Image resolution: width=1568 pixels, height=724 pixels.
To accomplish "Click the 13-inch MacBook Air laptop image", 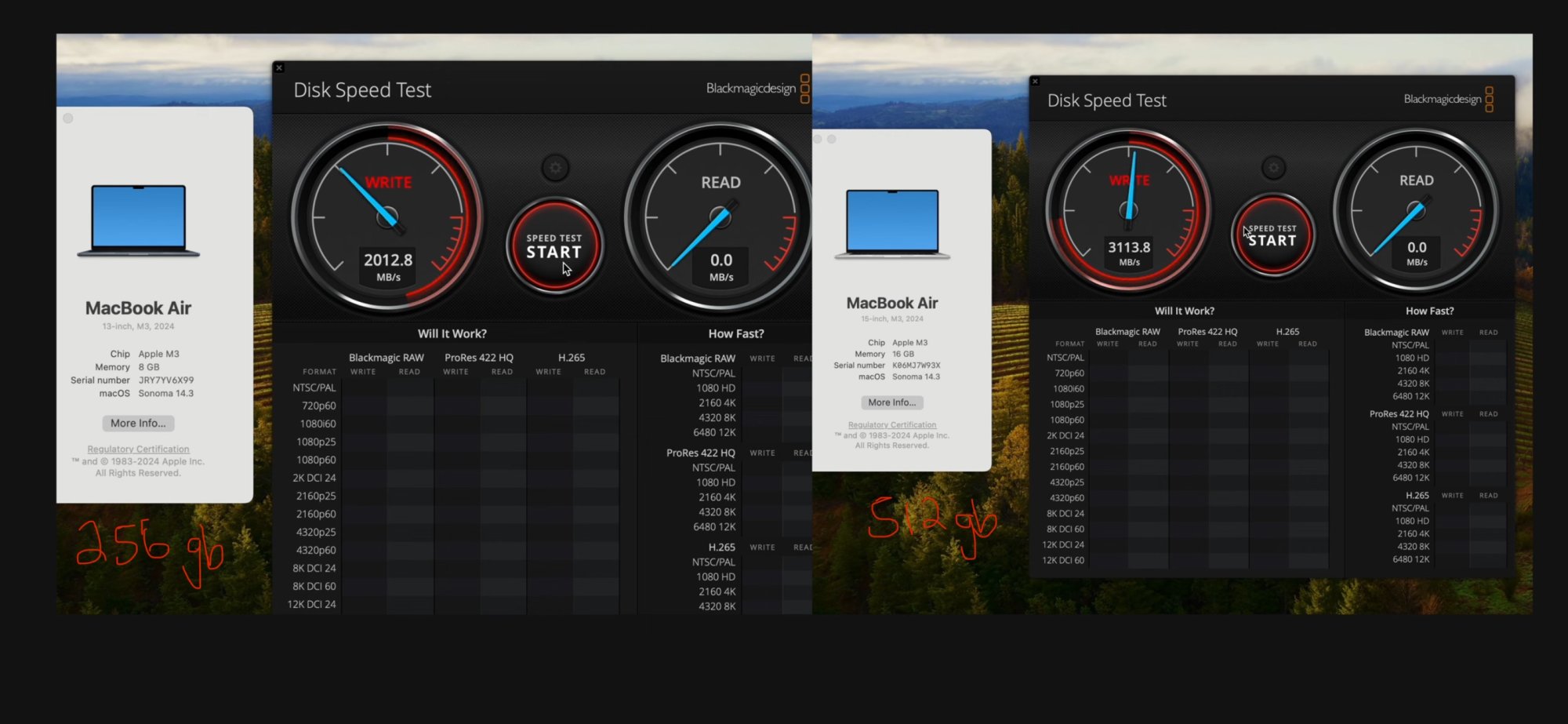I will click(x=138, y=220).
